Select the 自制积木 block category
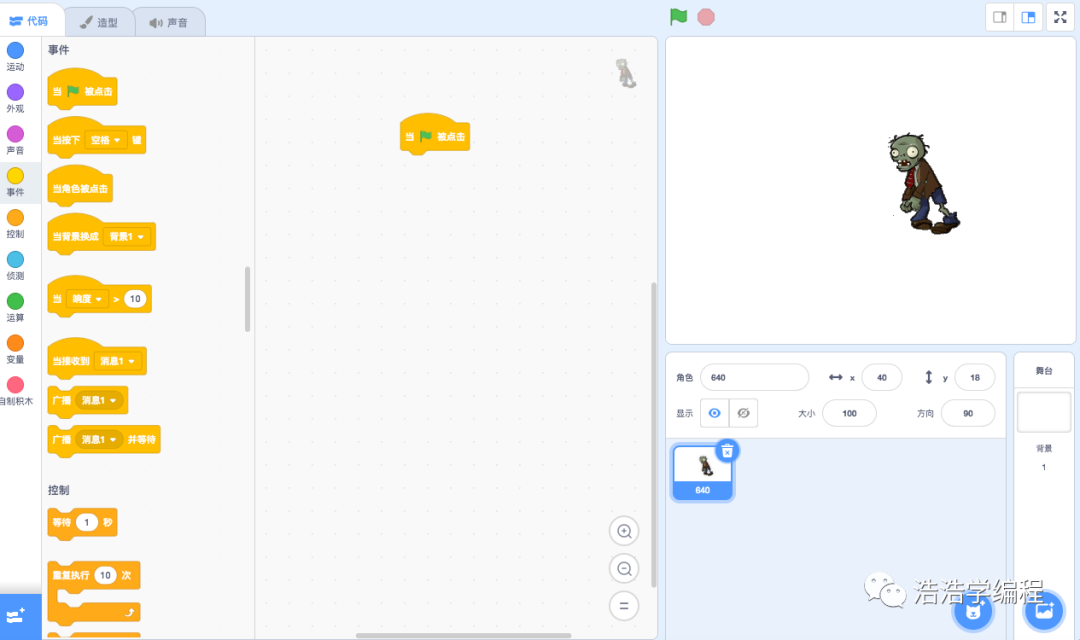This screenshot has width=1080, height=640. 15,391
